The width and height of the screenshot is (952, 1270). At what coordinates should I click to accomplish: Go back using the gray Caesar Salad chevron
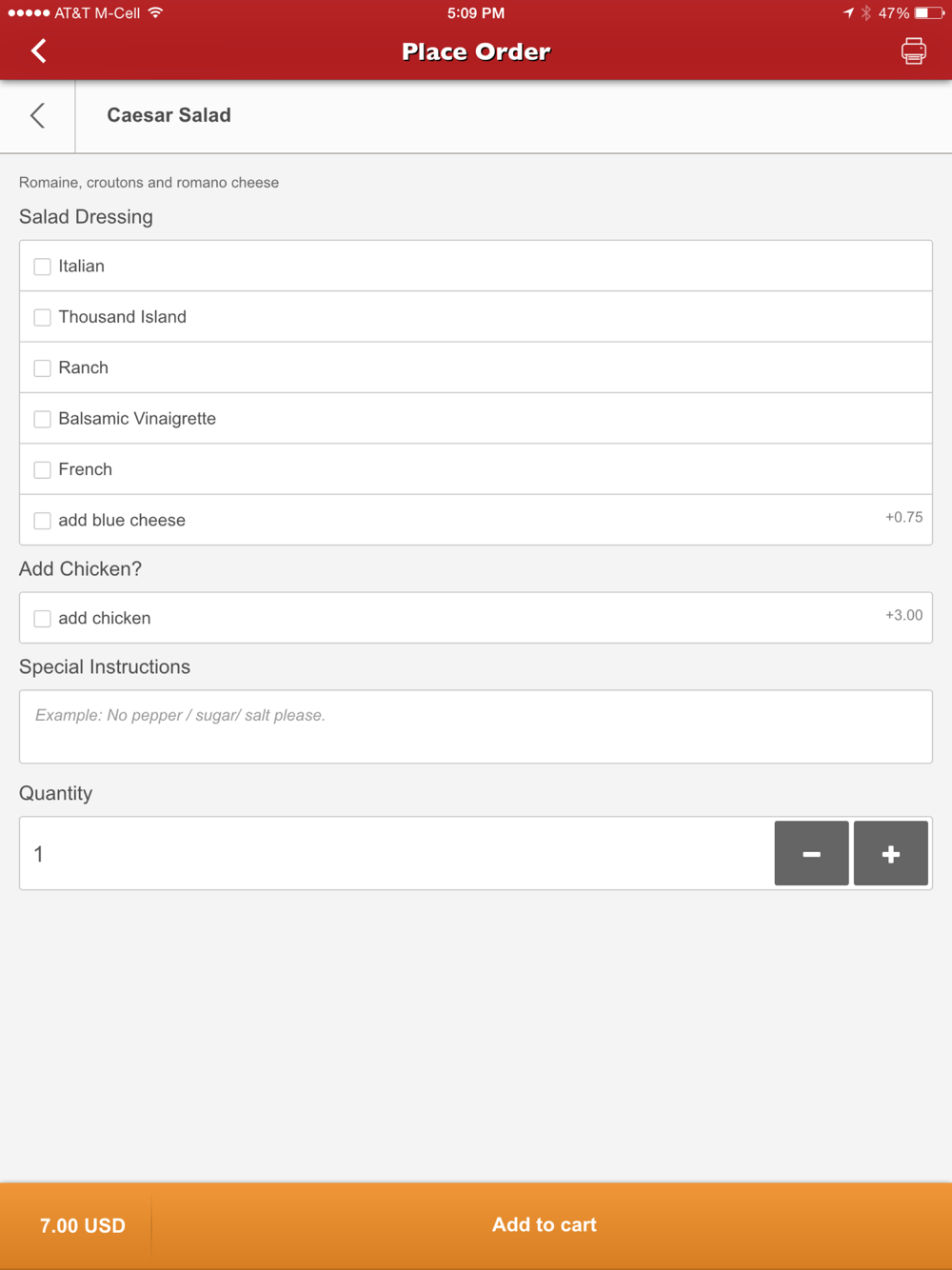pyautogui.click(x=37, y=115)
